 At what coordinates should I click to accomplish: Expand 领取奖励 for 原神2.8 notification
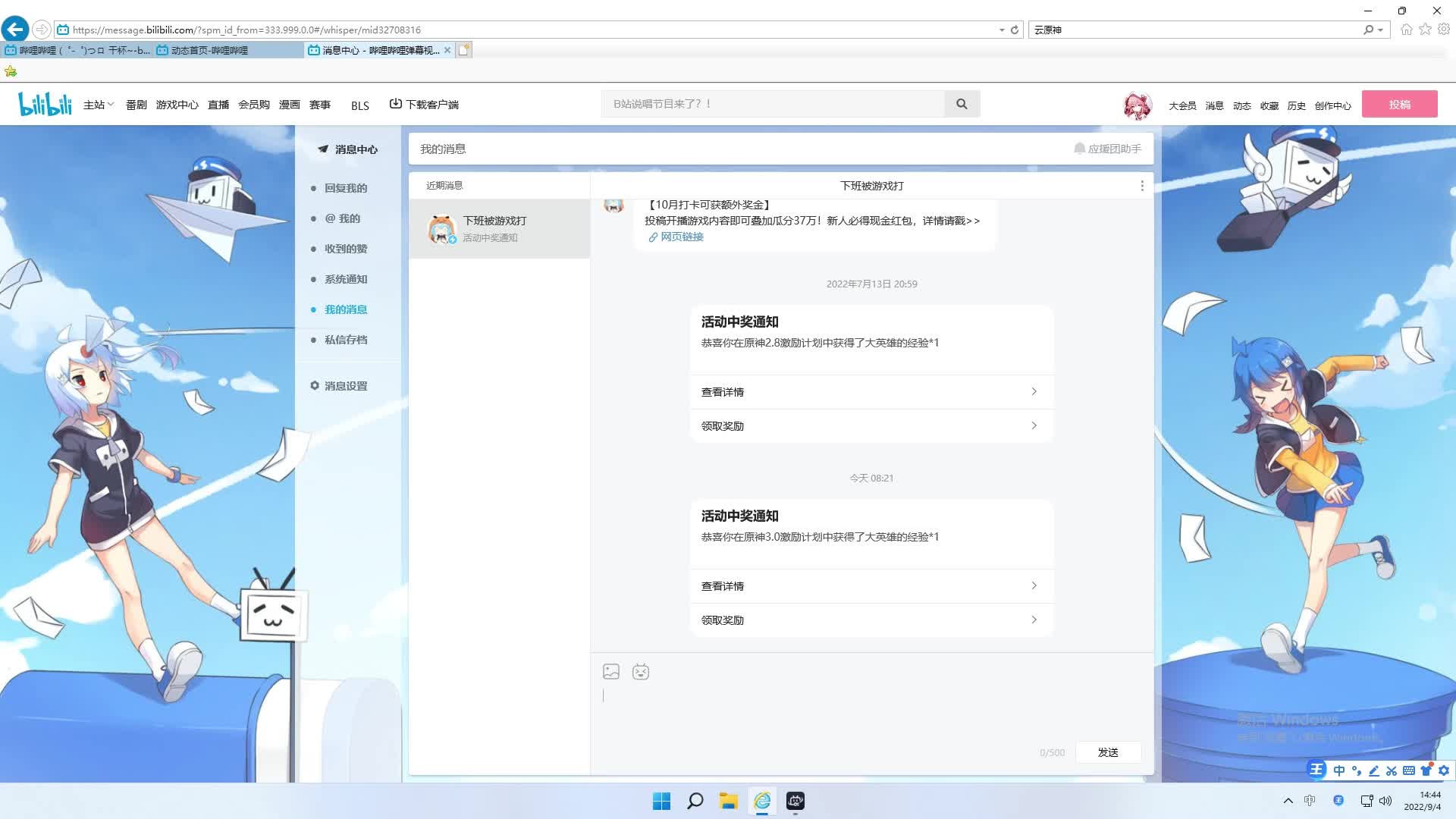coord(871,426)
